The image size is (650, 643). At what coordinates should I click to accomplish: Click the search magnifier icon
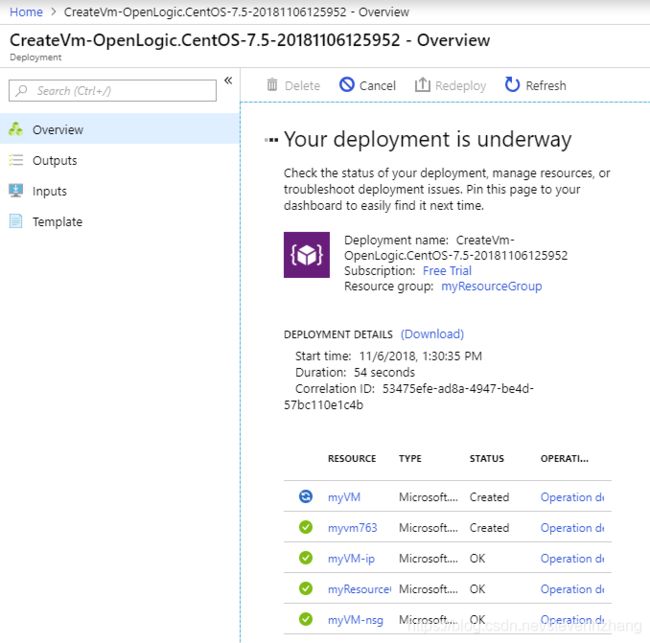[22, 90]
